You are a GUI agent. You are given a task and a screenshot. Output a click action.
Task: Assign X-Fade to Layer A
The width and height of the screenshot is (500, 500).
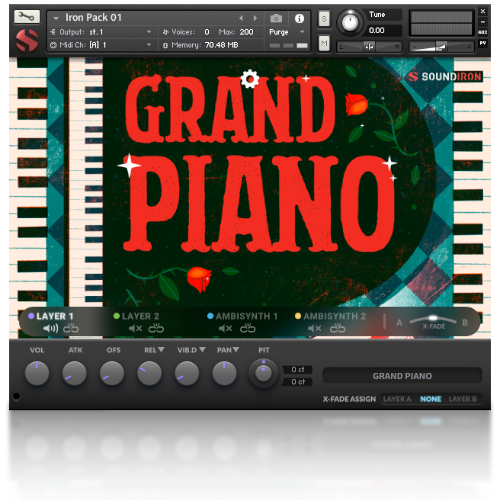pos(397,399)
